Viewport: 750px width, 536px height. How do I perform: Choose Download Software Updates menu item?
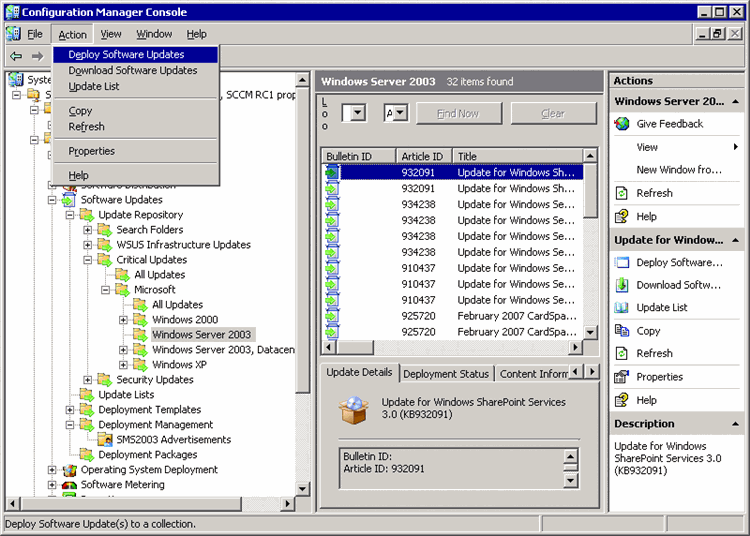tap(135, 70)
